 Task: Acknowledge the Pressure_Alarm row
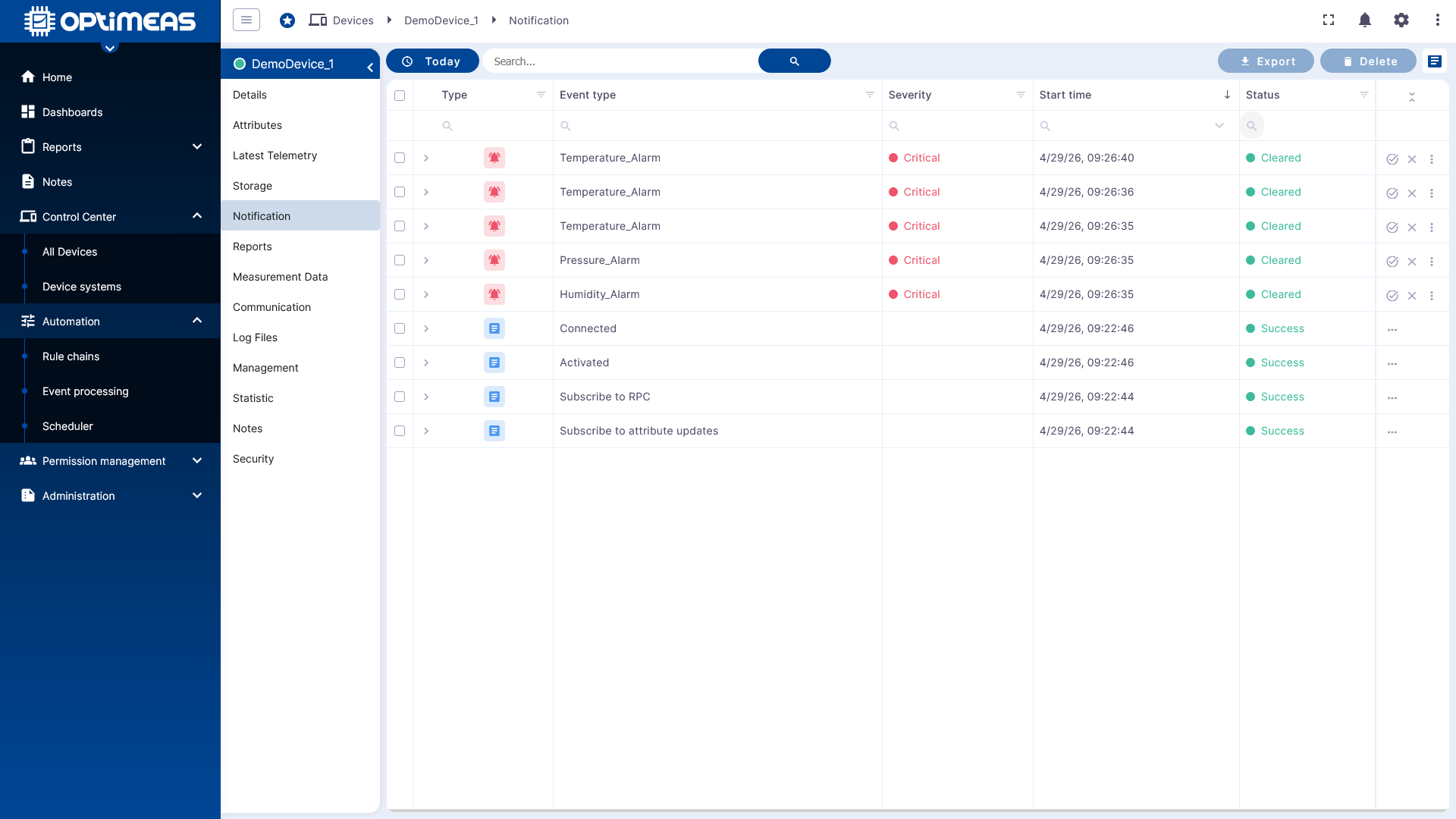point(1392,262)
